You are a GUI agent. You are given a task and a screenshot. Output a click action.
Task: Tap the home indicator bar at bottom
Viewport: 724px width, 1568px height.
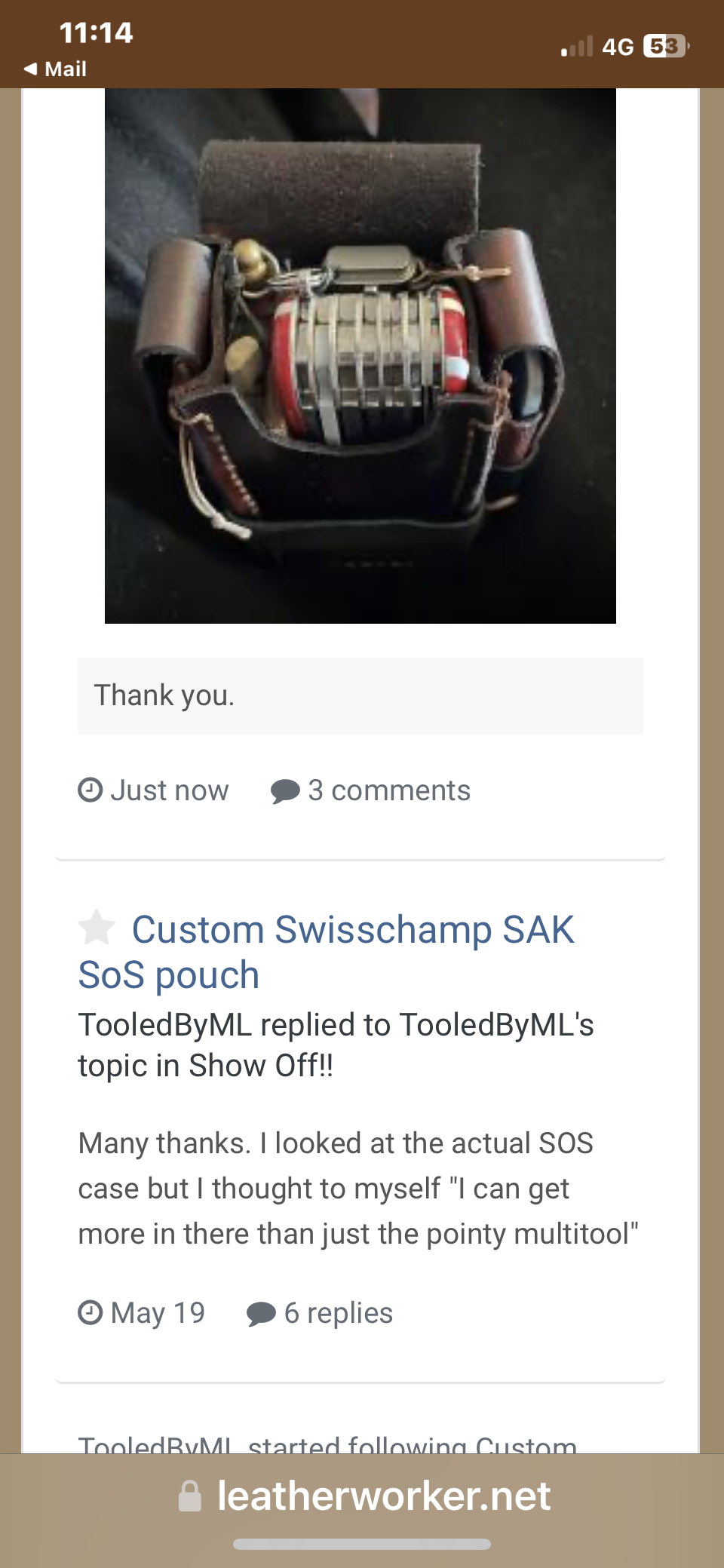[x=362, y=1545]
